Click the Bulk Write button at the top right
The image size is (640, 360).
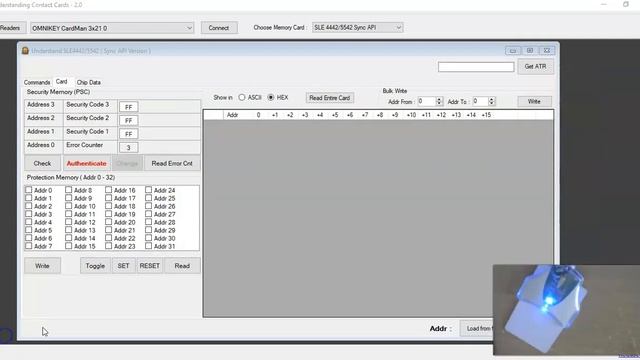click(534, 101)
